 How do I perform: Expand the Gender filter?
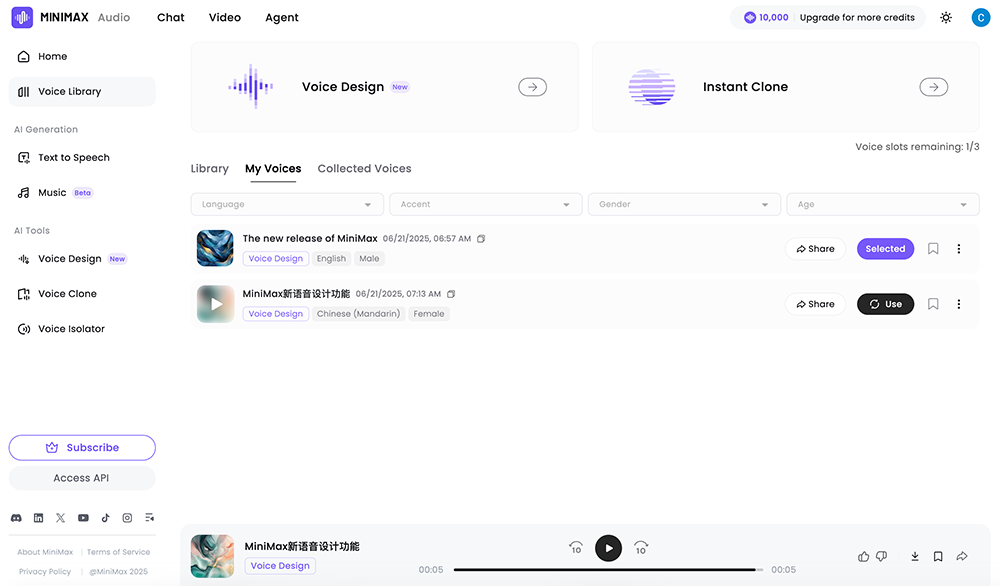[684, 203]
